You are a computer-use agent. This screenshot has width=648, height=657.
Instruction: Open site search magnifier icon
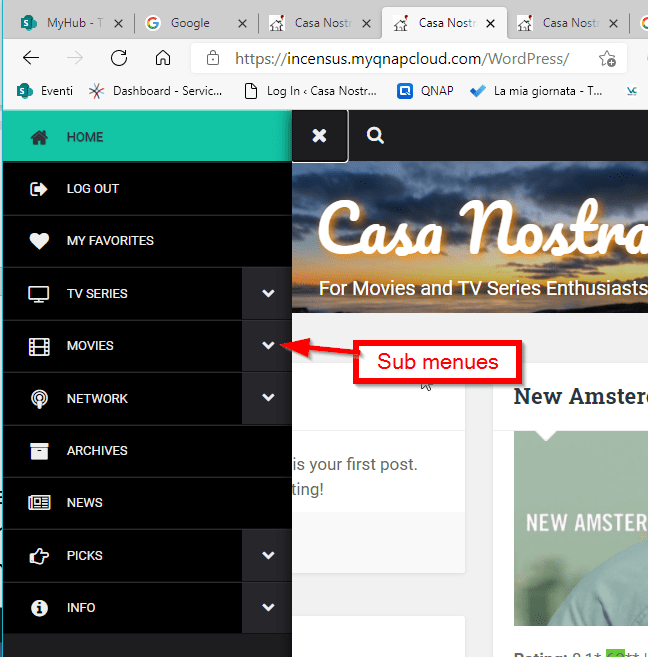375,136
